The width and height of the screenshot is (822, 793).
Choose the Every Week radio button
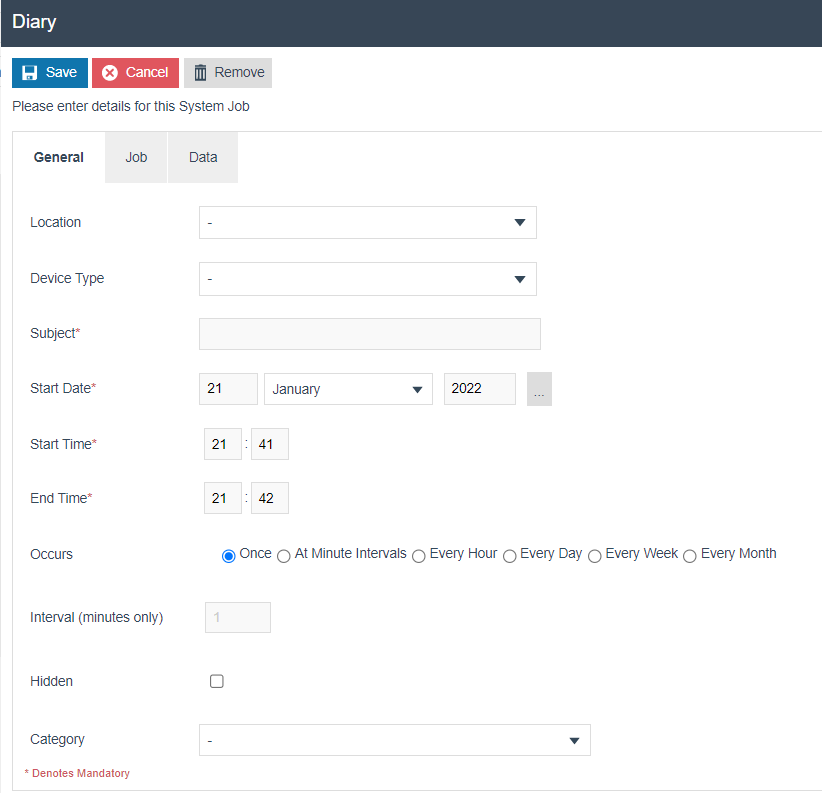[595, 556]
